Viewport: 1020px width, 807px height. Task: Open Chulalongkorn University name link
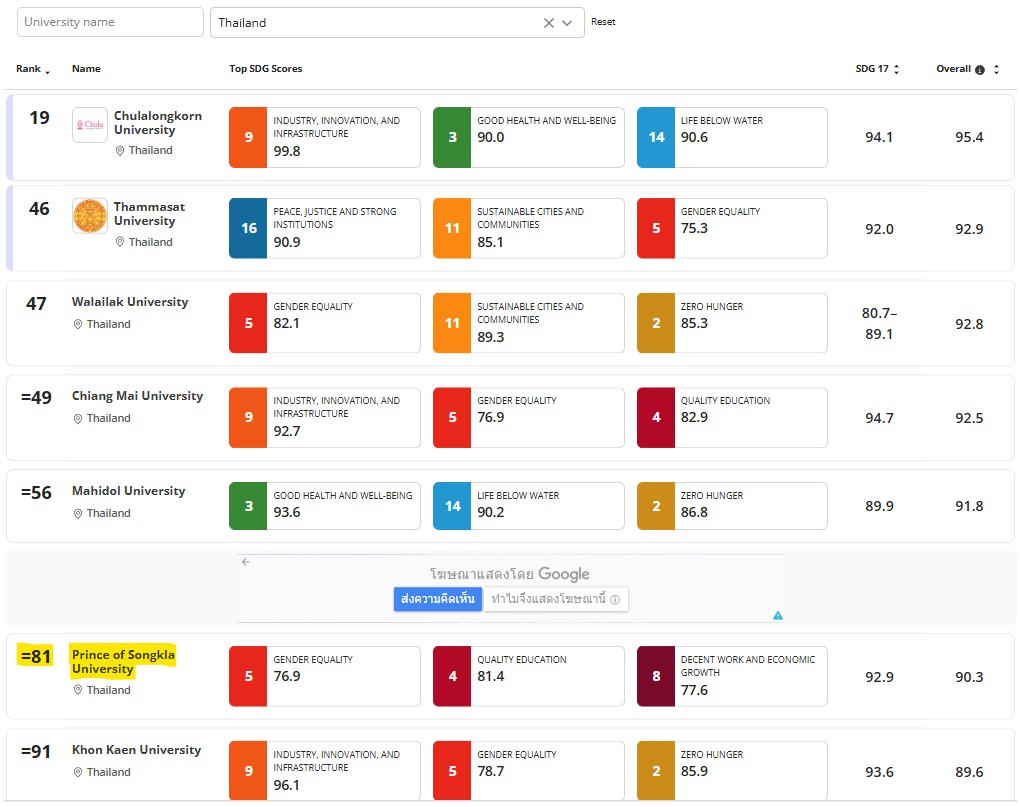(158, 123)
